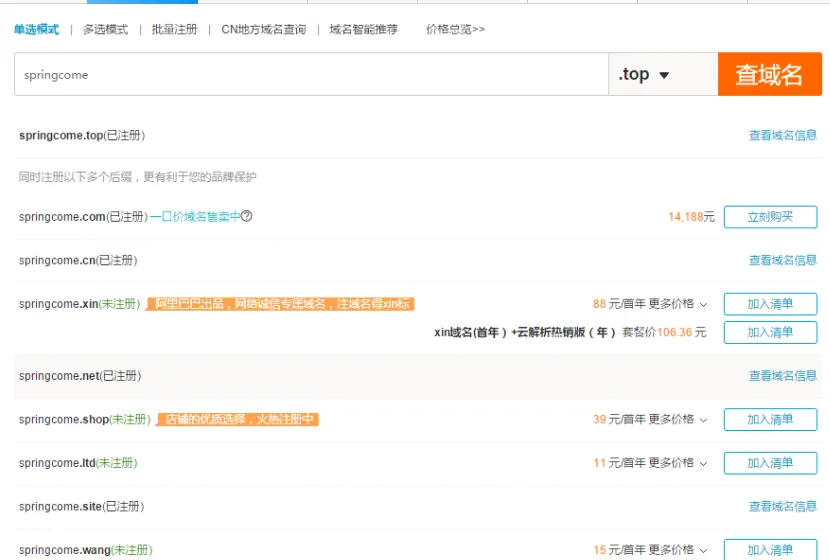Open 批量注册 tab
830x560 pixels.
pyautogui.click(x=174, y=29)
